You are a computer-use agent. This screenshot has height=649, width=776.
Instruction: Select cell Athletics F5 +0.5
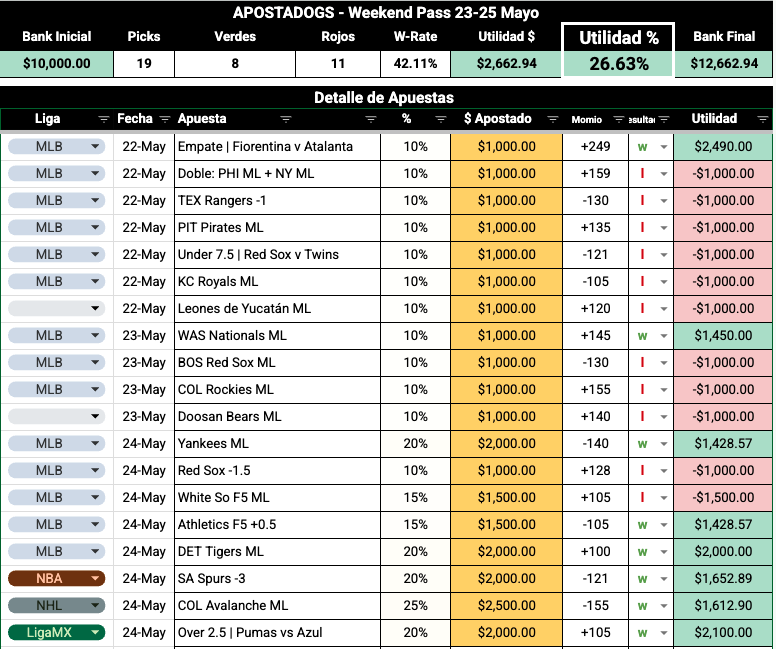[x=277, y=524]
